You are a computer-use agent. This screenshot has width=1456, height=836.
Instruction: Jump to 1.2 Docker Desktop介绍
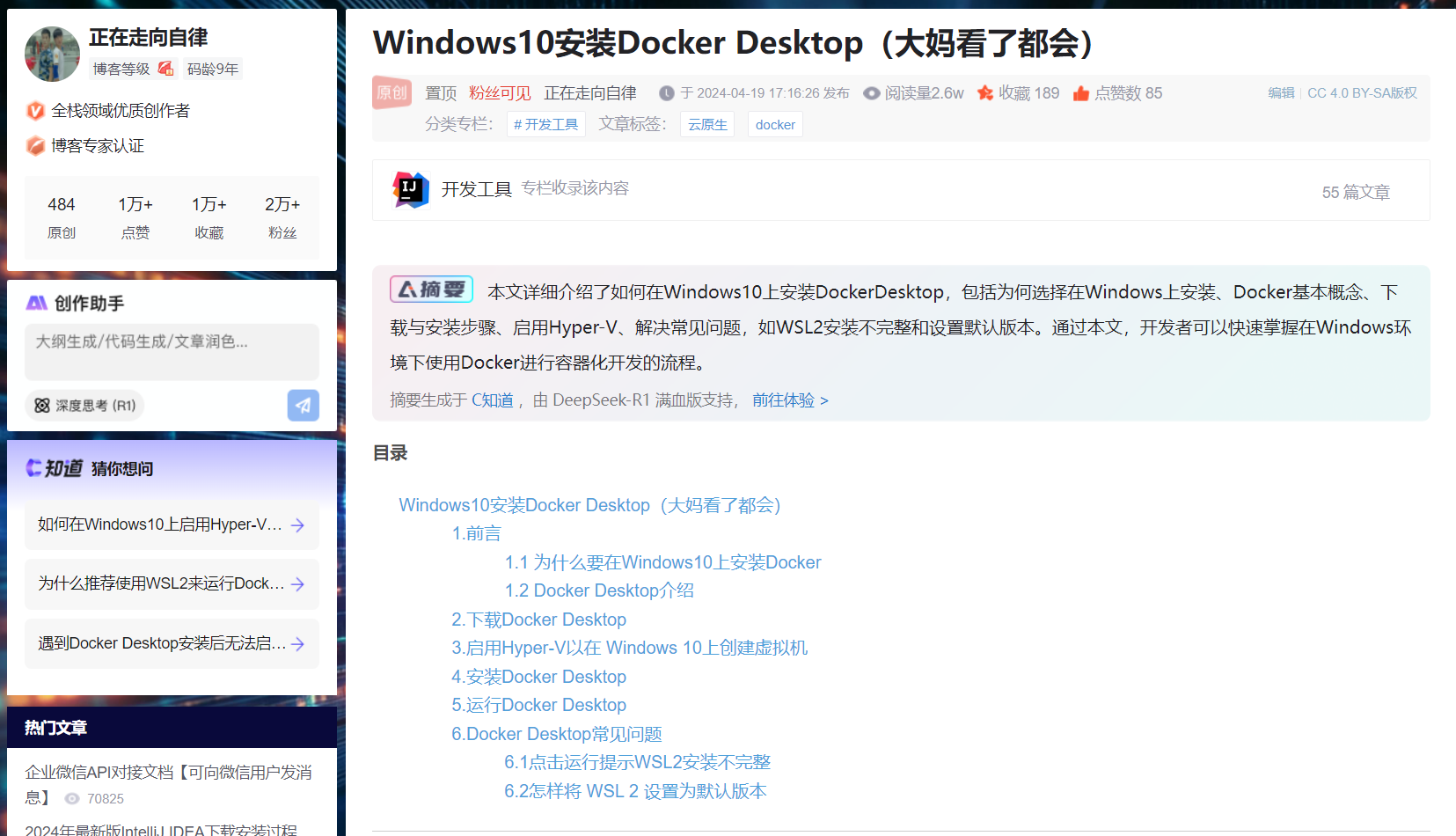click(x=599, y=590)
